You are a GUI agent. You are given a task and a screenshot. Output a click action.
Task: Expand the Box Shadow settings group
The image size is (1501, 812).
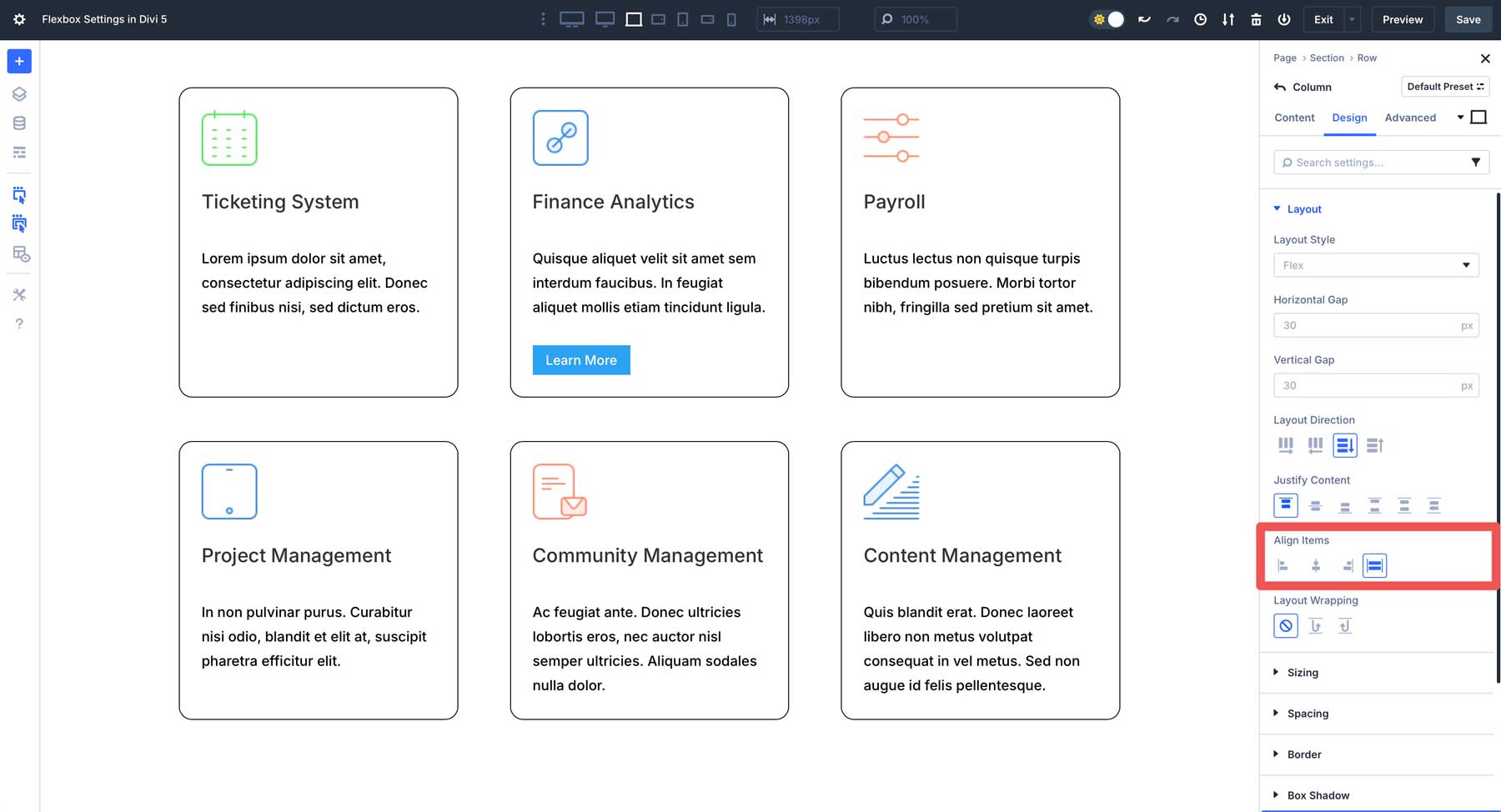pyautogui.click(x=1318, y=795)
